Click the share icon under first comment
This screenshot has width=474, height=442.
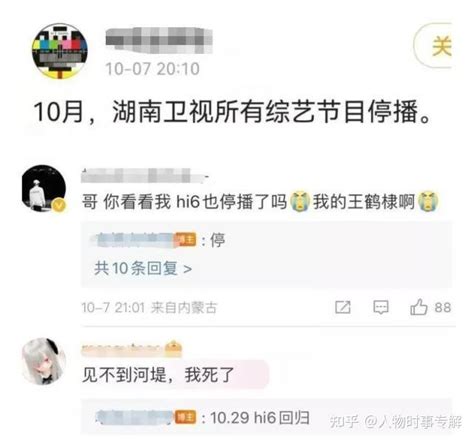point(343,307)
